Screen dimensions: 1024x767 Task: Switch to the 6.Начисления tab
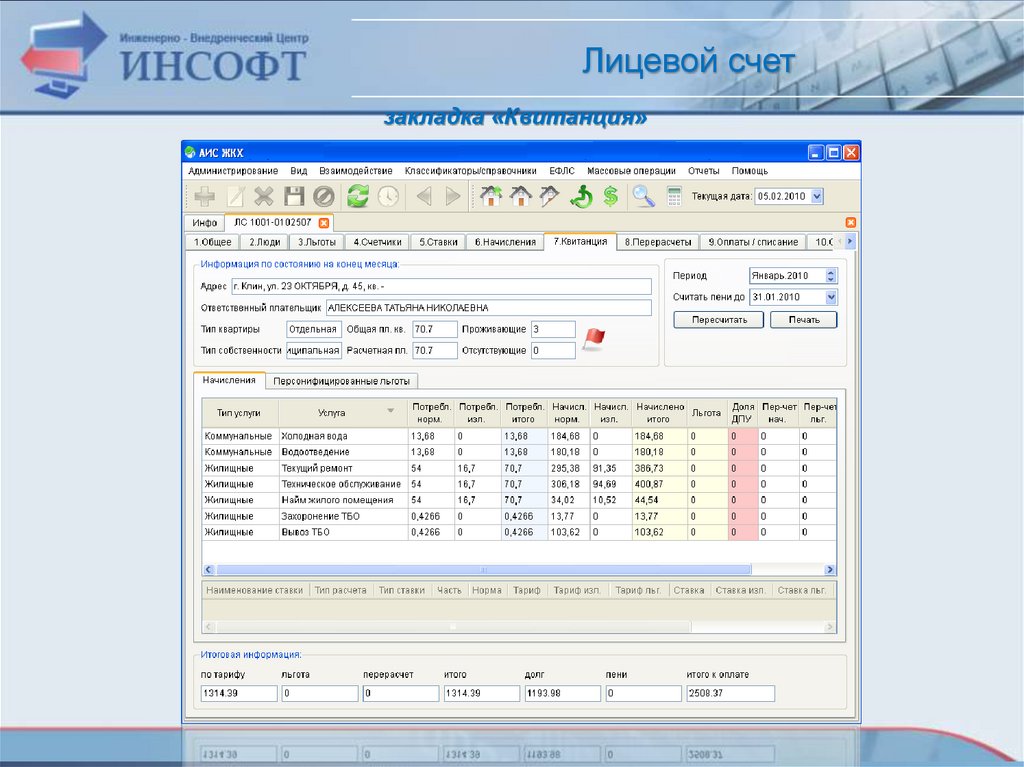[x=505, y=242]
